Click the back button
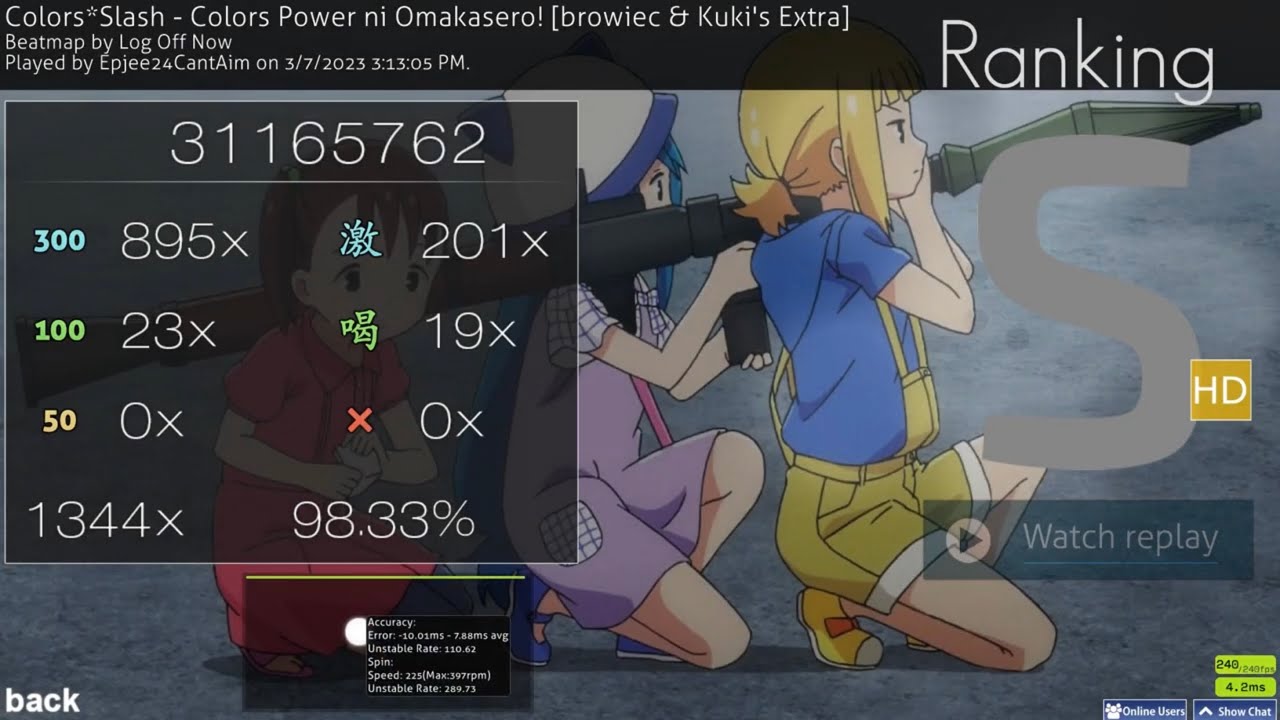This screenshot has width=1280, height=720. click(42, 700)
